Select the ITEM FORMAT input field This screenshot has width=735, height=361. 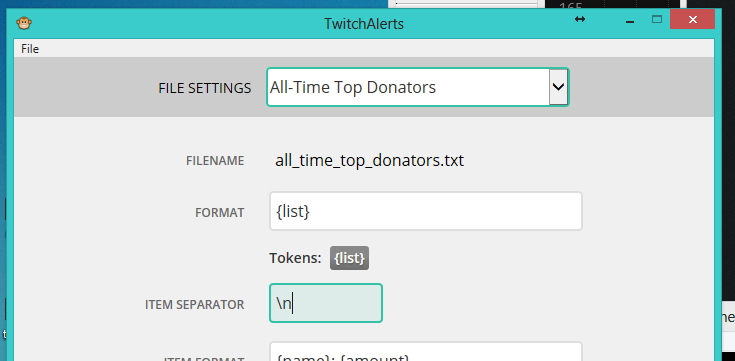(426, 352)
